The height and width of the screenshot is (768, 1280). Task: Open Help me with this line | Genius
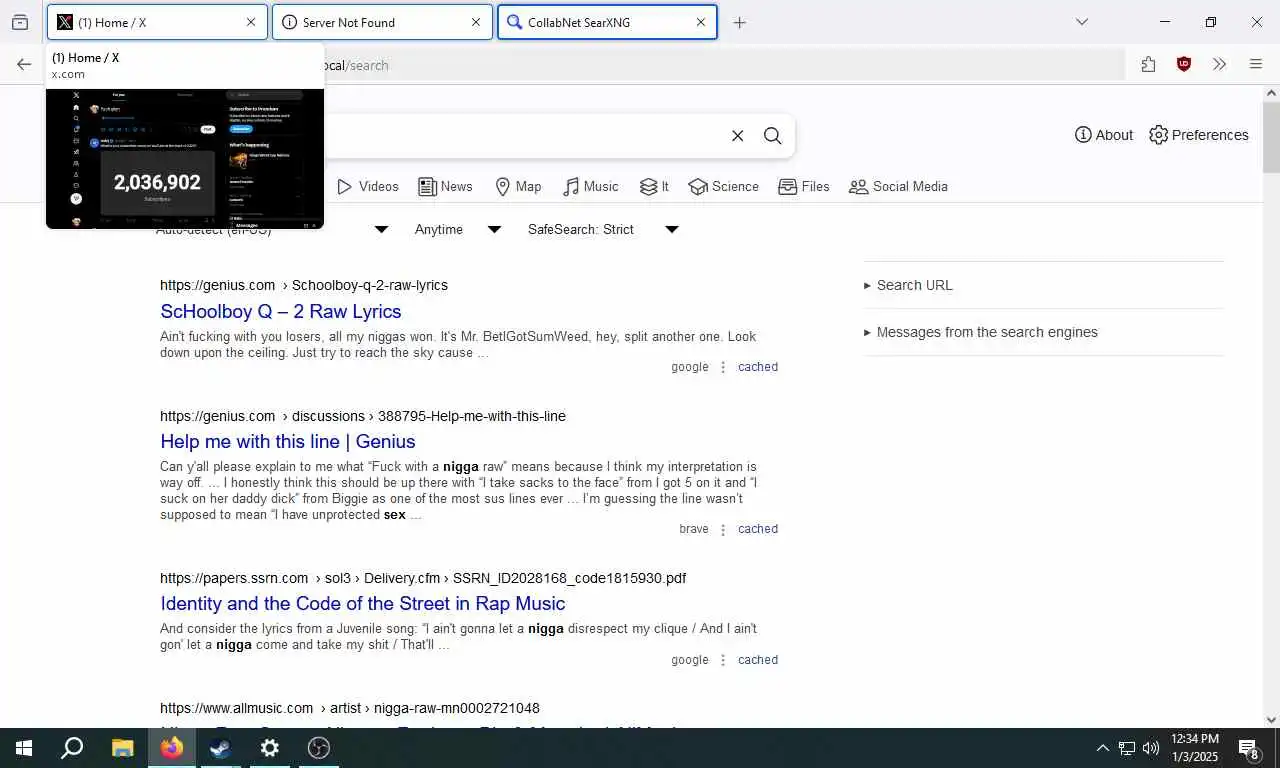click(288, 441)
